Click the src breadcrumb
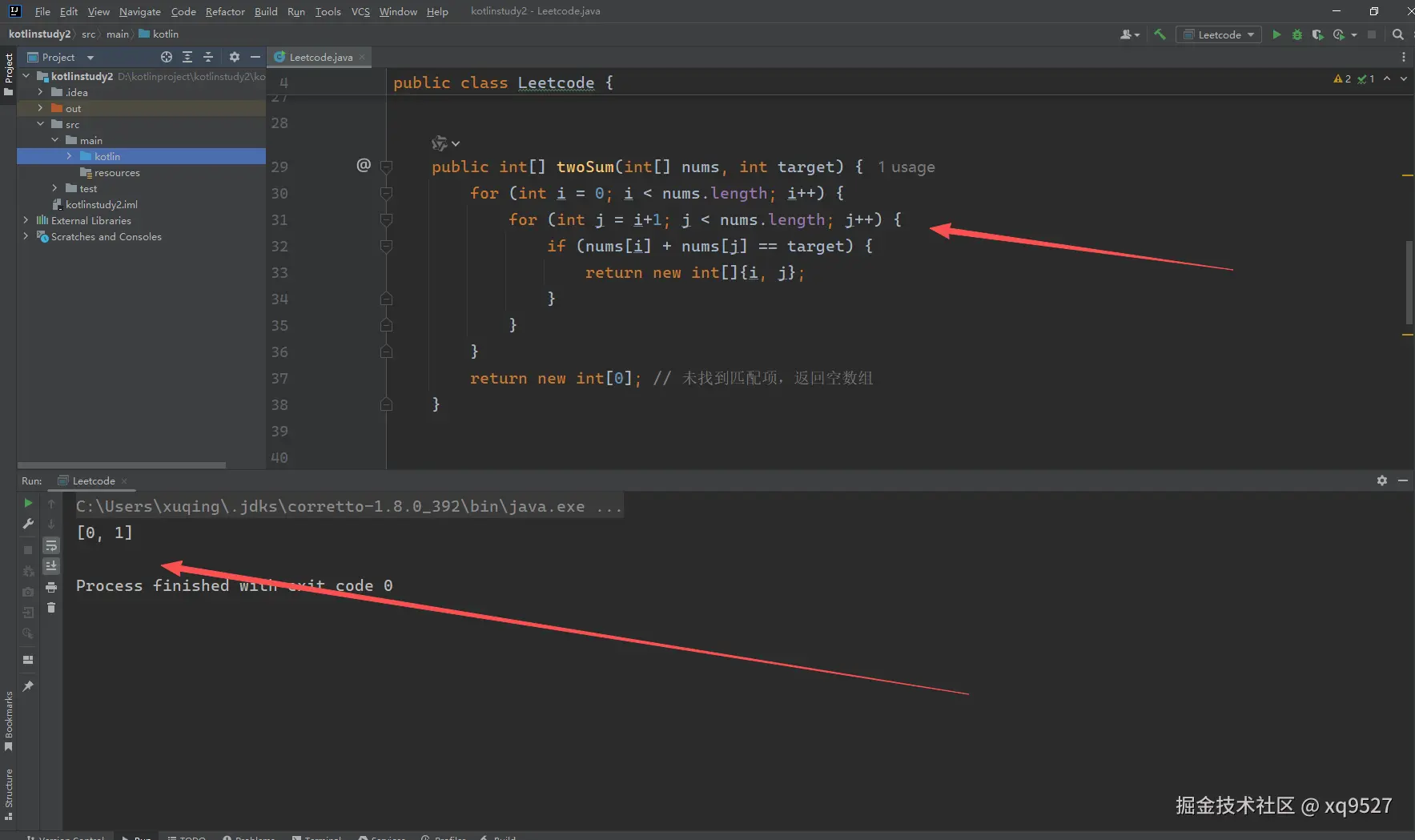 coord(88,34)
